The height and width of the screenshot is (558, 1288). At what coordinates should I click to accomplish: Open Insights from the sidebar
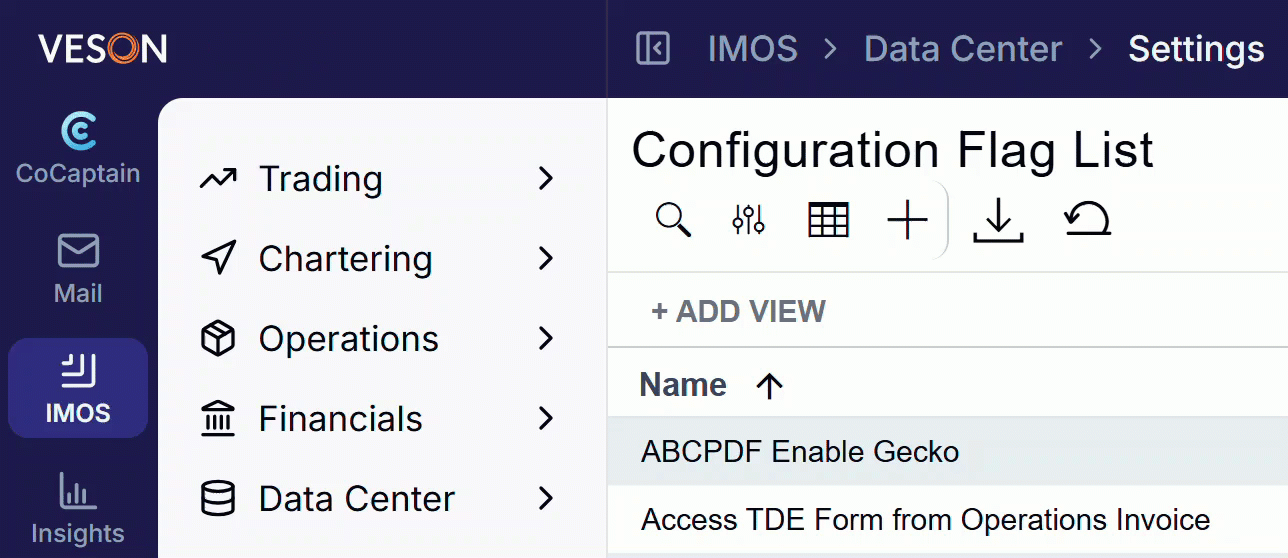[78, 508]
